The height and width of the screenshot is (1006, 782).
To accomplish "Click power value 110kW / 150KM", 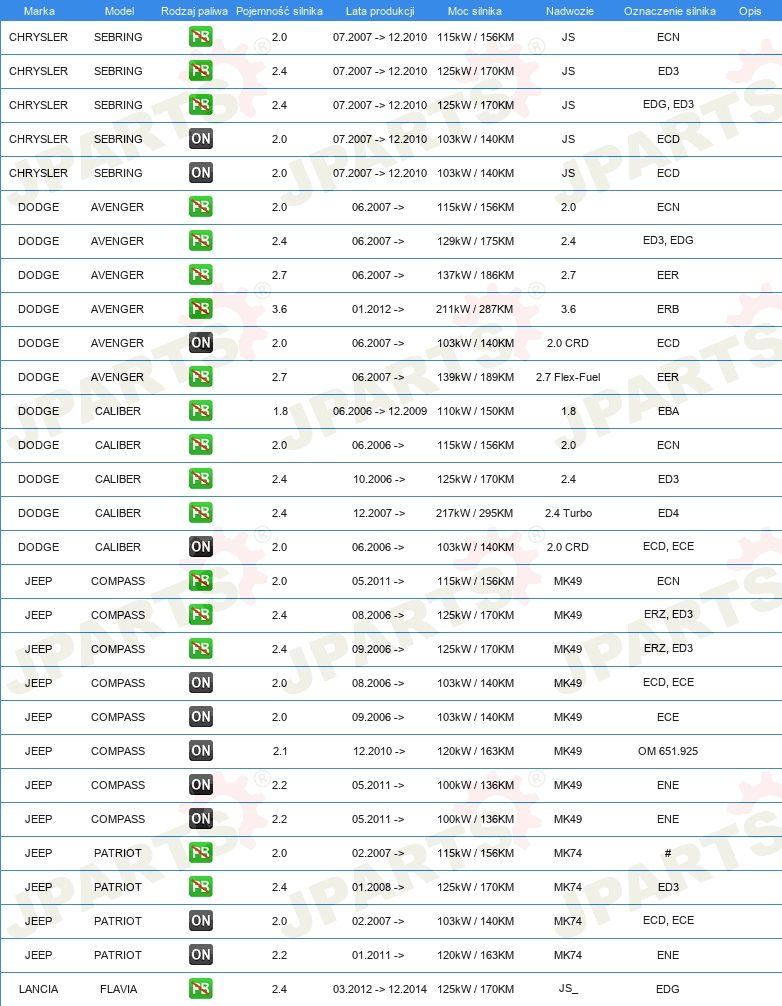I will pos(475,411).
